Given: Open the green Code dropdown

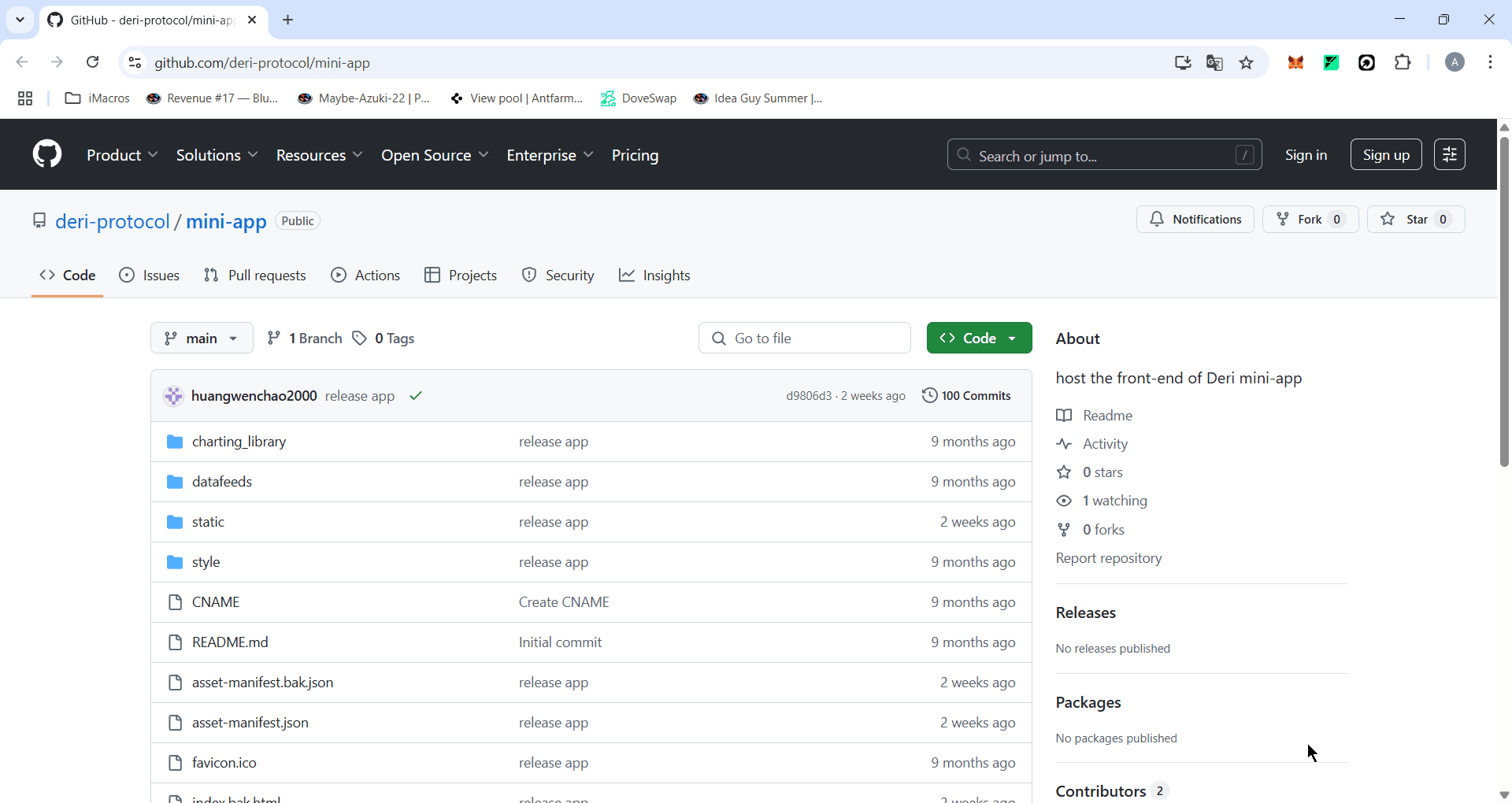Looking at the screenshot, I should click(979, 338).
